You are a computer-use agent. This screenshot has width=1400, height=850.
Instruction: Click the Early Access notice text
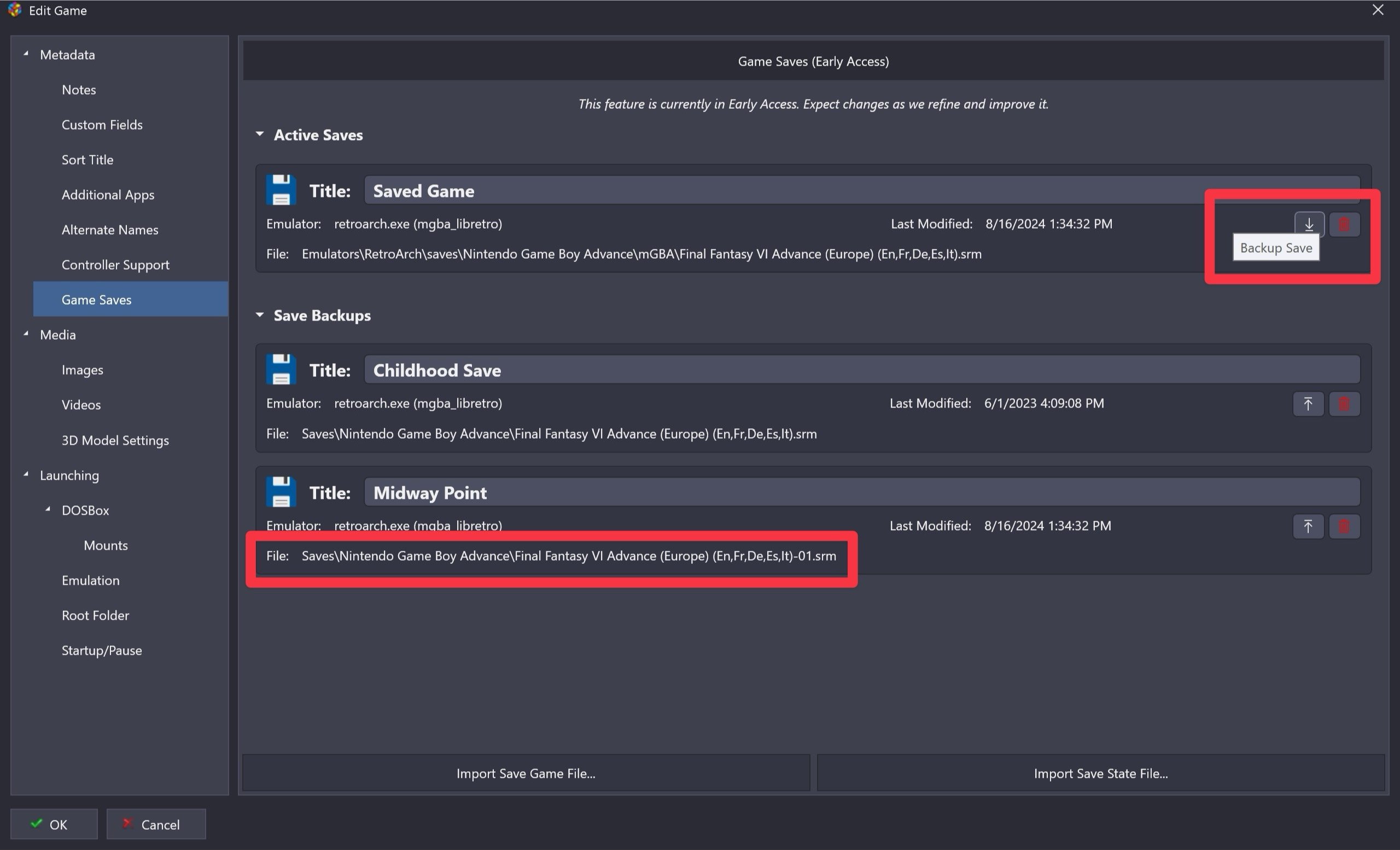[813, 104]
